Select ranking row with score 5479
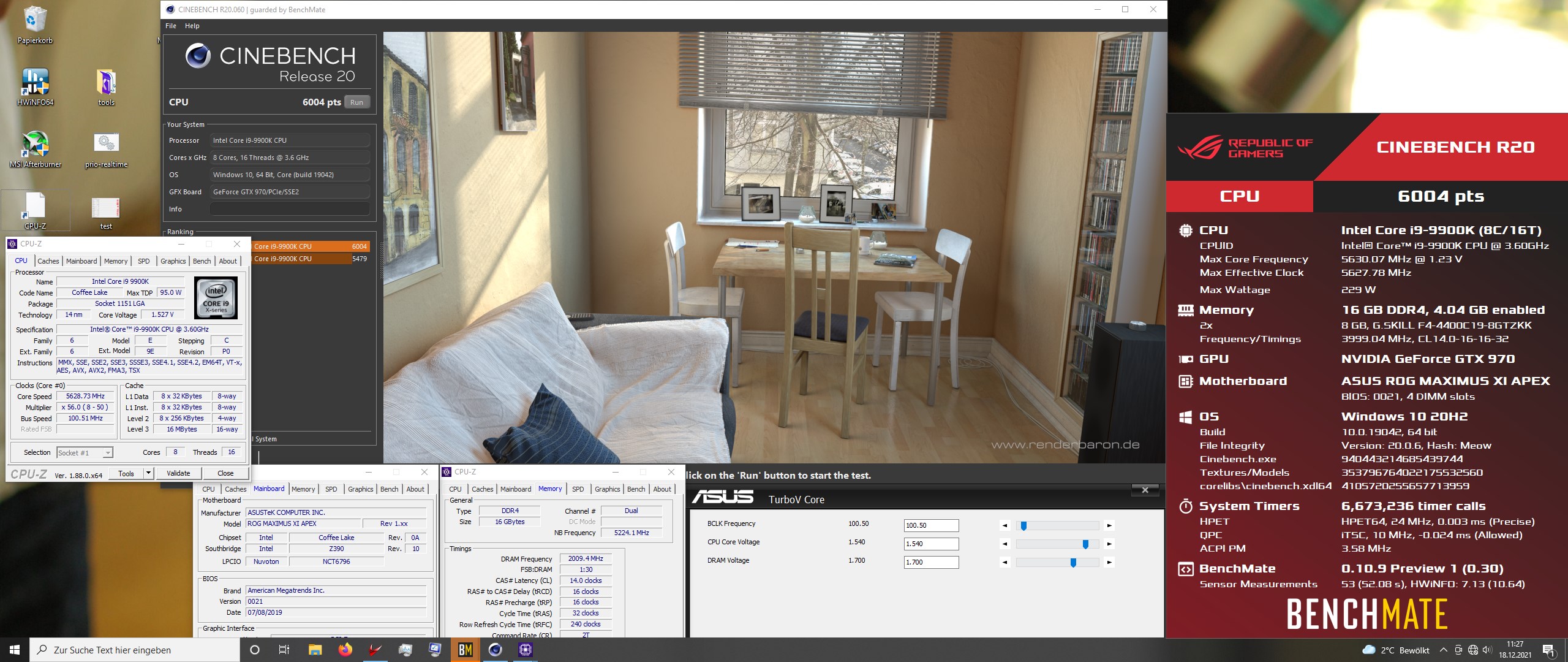This screenshot has height=662, width=1568. 311,259
